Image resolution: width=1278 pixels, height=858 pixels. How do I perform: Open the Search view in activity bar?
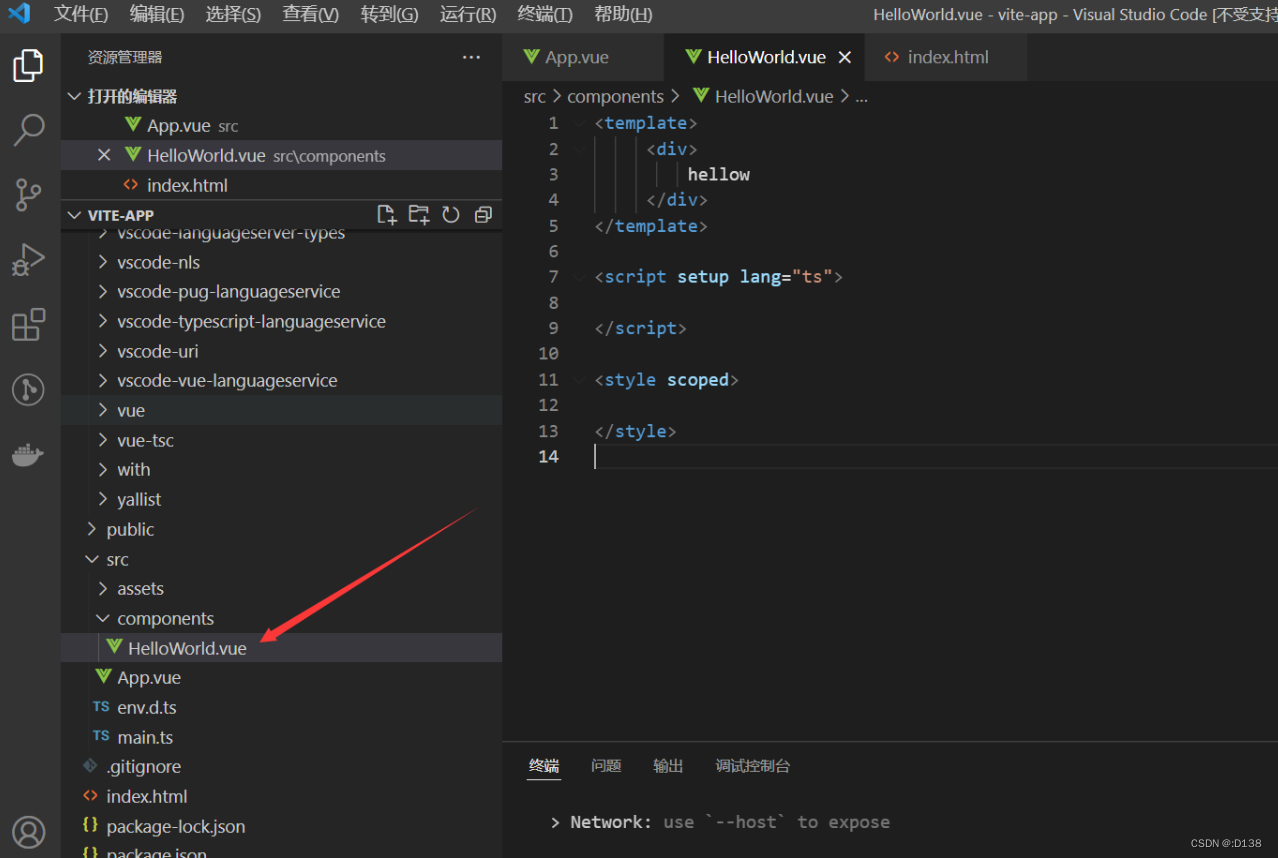[x=28, y=130]
